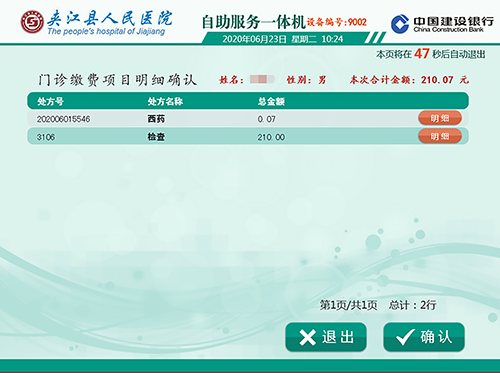Screen dimensions: 500x373
Task: Click the 0.07 amount cell
Action: pos(266,119)
